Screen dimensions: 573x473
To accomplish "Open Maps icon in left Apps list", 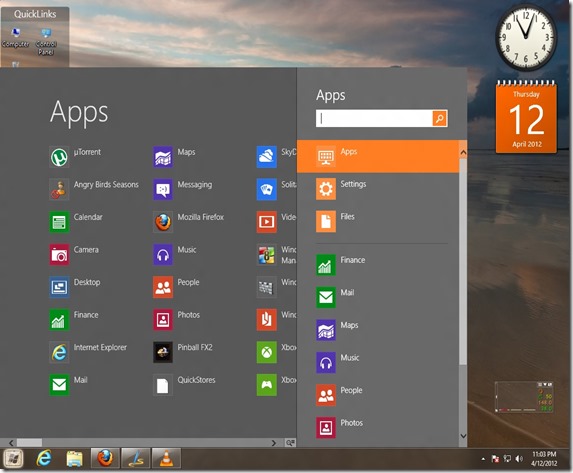I will (x=163, y=157).
